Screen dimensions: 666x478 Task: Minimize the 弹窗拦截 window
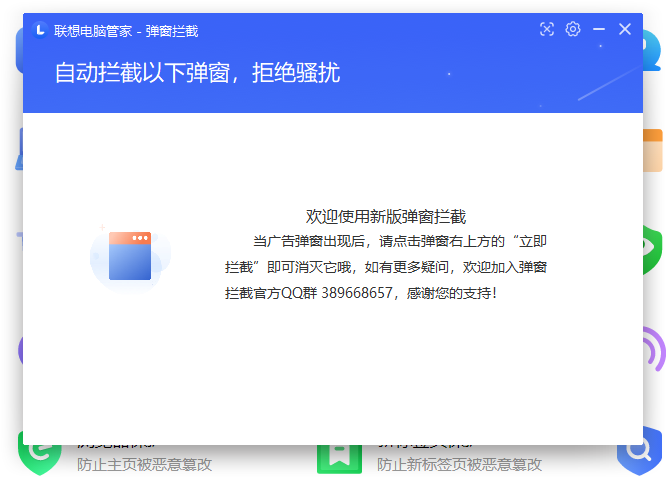(599, 29)
